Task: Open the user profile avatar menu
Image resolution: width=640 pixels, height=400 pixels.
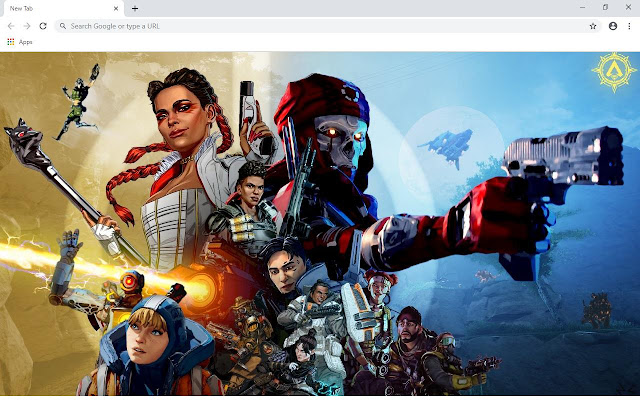Action: tap(613, 26)
